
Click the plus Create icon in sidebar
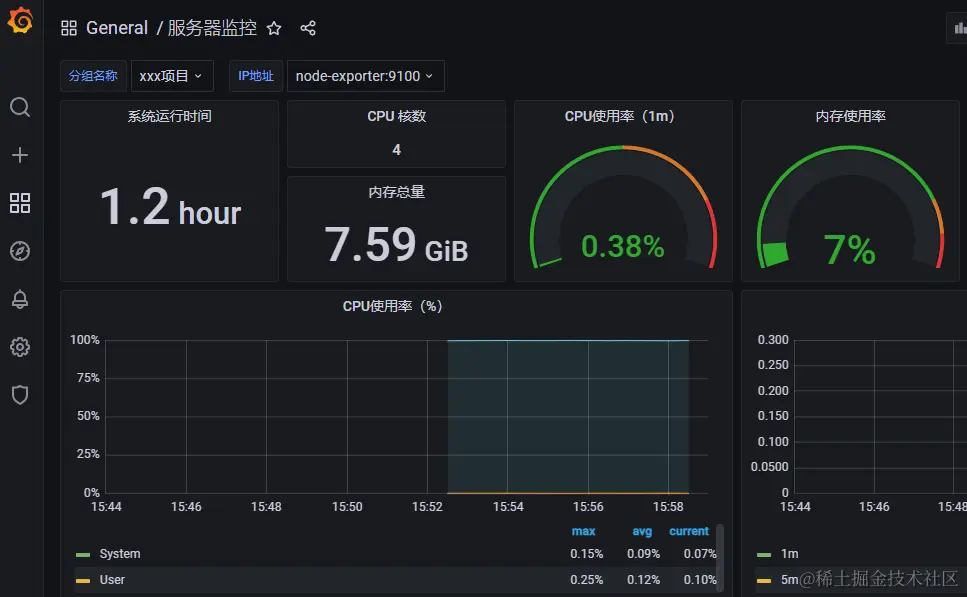(x=20, y=155)
